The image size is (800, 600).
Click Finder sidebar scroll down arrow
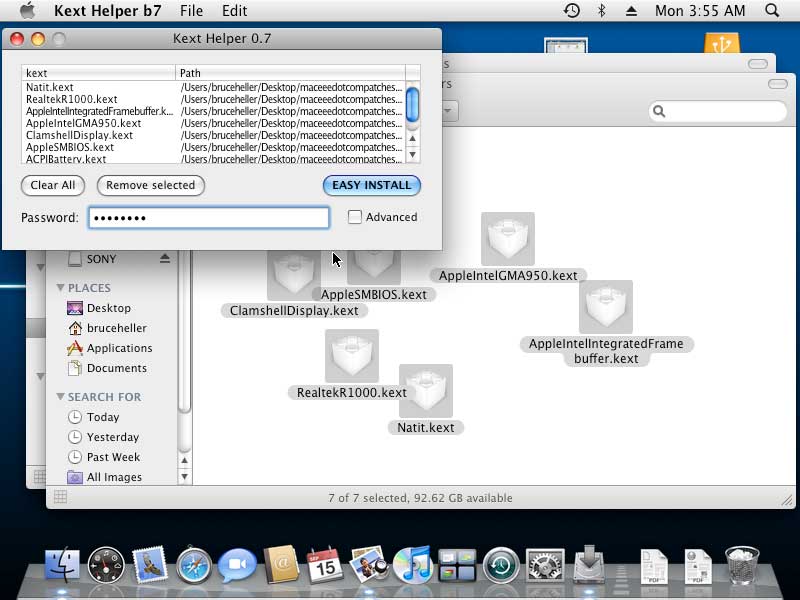pos(185,477)
